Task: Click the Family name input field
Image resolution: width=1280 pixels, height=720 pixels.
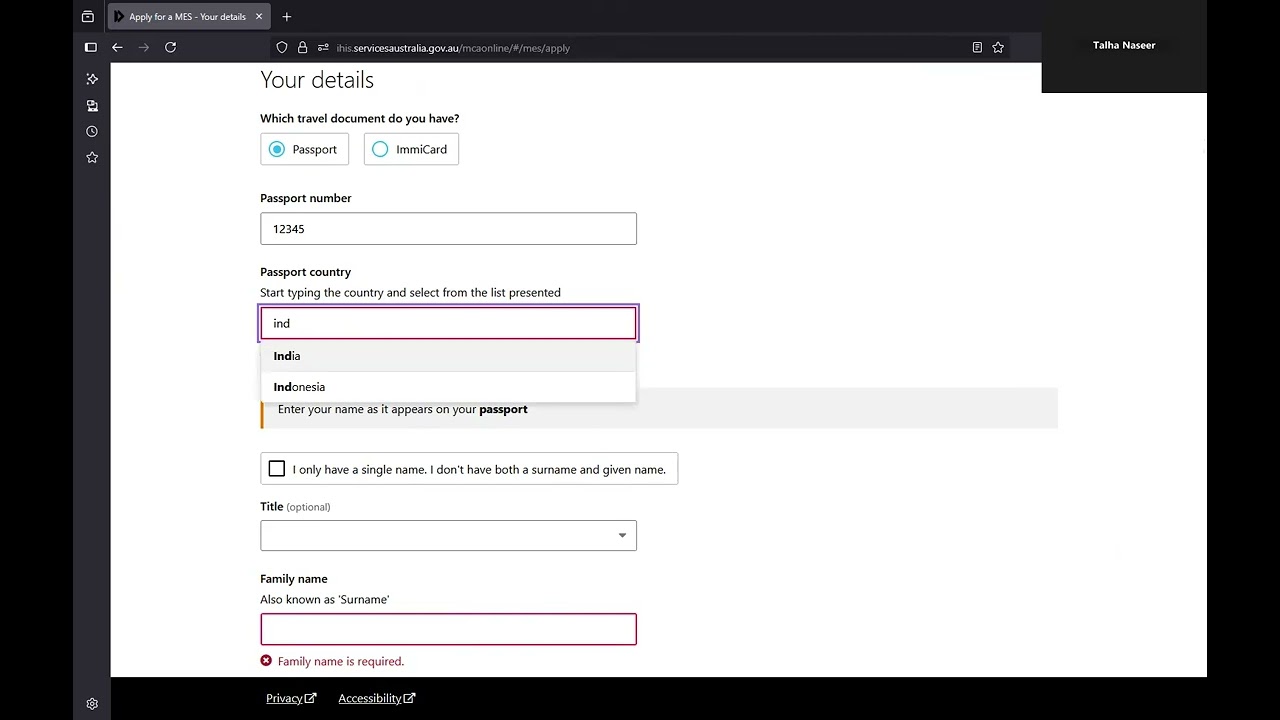Action: [448, 629]
